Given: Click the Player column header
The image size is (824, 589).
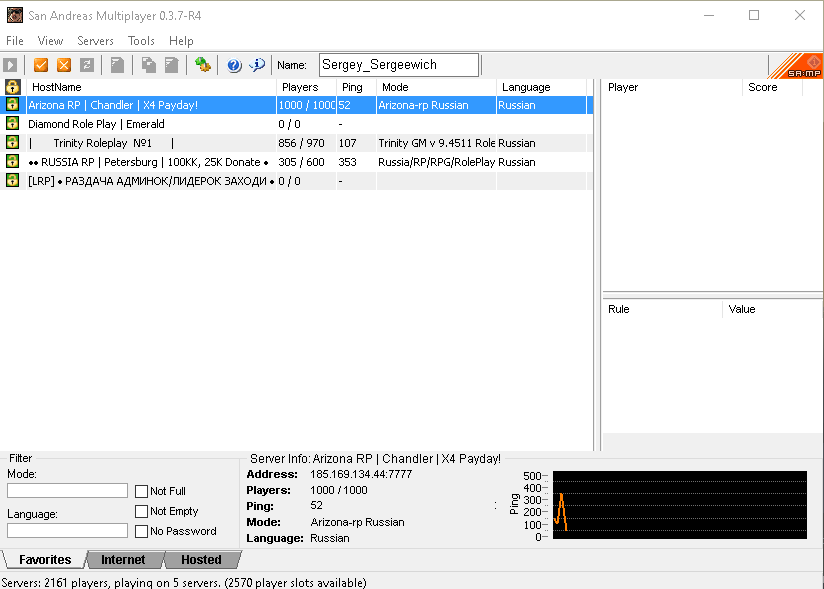Looking at the screenshot, I should [672, 87].
